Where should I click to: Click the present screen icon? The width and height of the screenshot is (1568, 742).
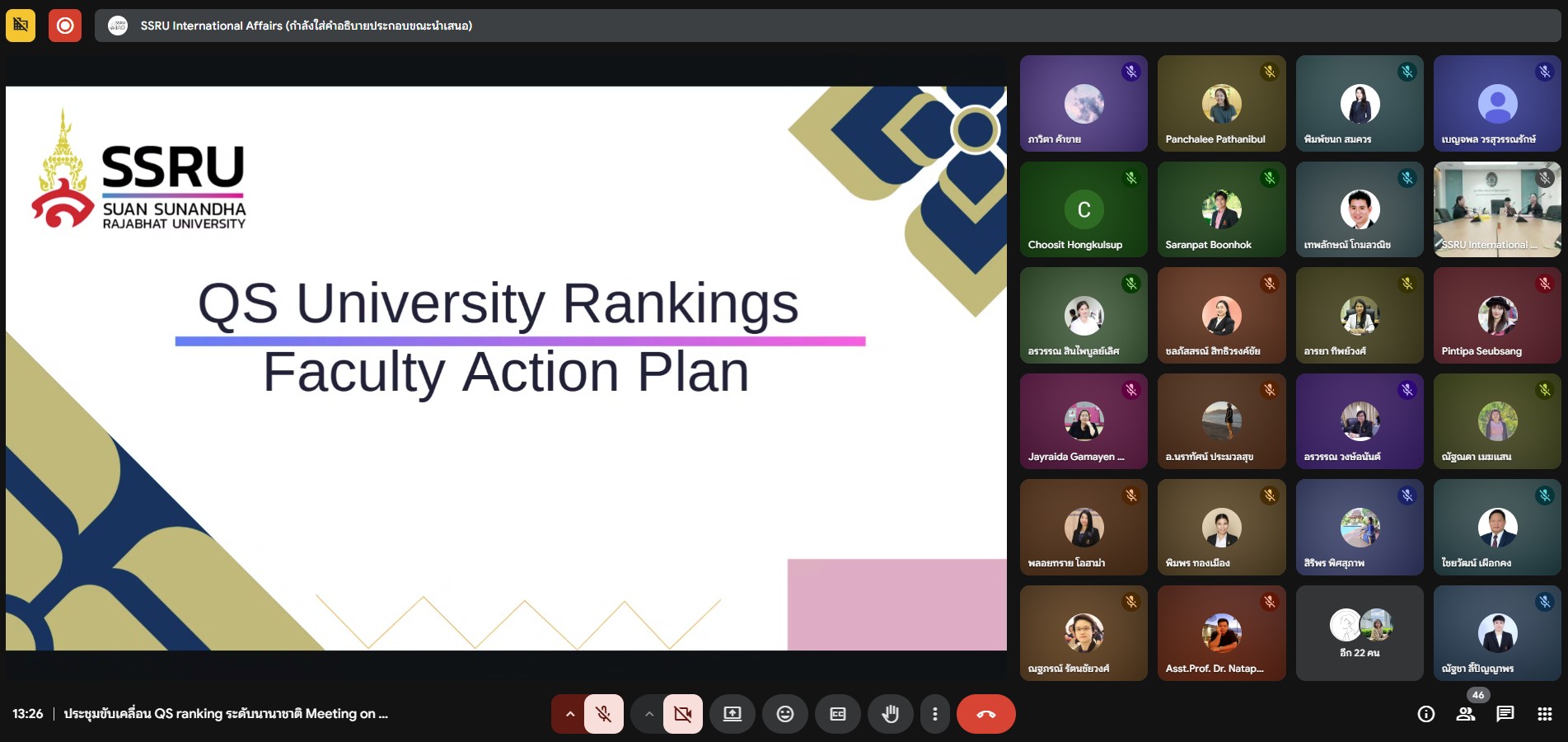[733, 714]
